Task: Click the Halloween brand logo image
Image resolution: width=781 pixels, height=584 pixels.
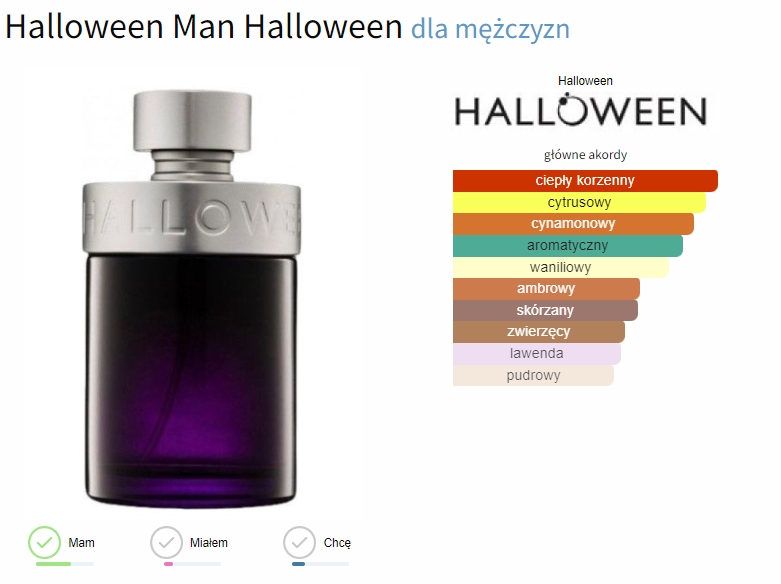Action: pyautogui.click(x=581, y=111)
